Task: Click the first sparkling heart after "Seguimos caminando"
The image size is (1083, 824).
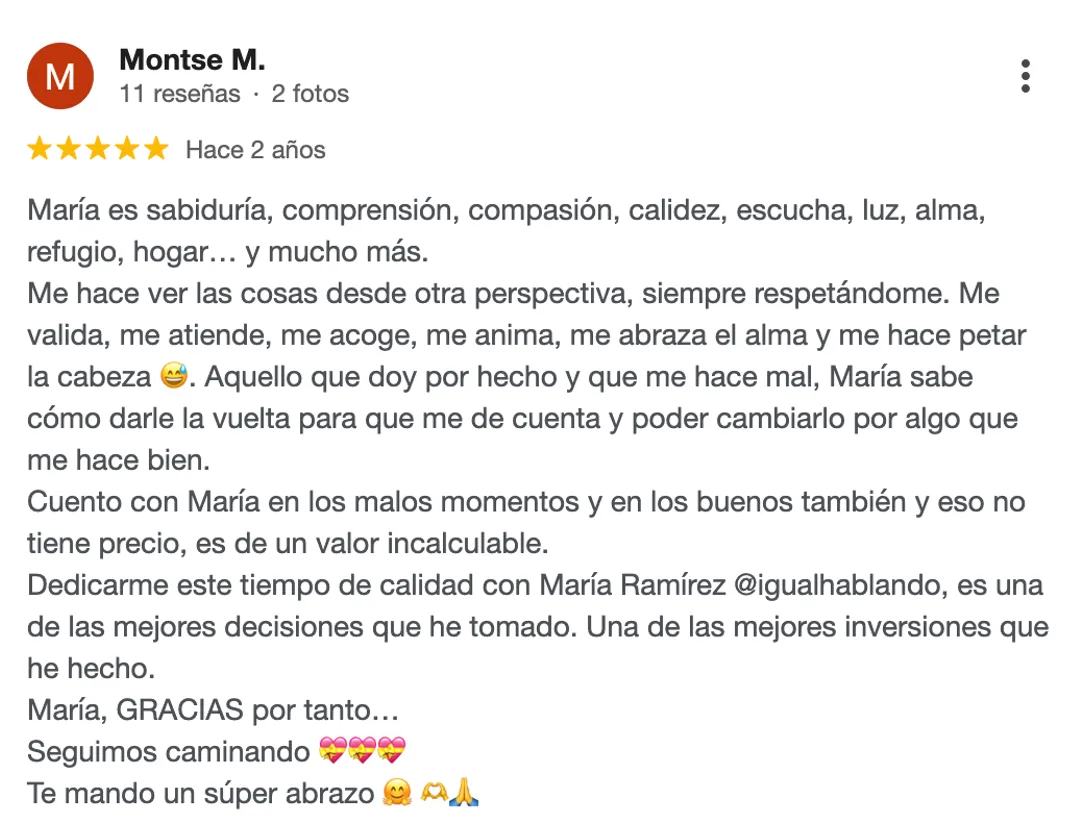Action: point(333,750)
